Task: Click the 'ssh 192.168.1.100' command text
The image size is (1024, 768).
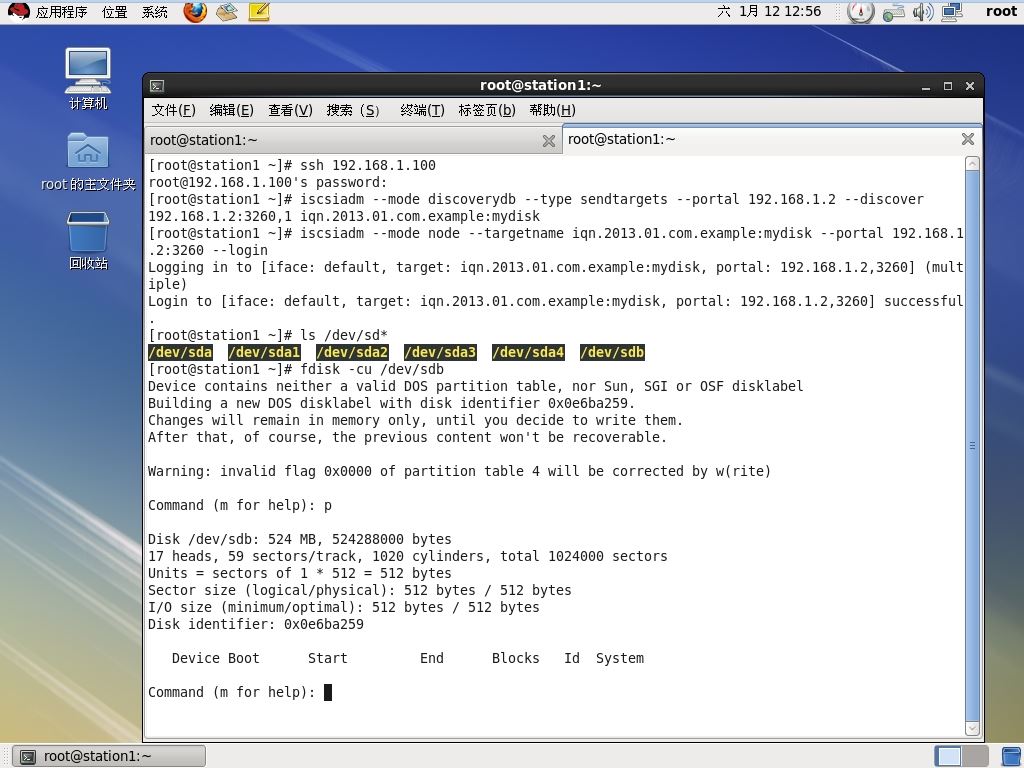Action: point(368,165)
